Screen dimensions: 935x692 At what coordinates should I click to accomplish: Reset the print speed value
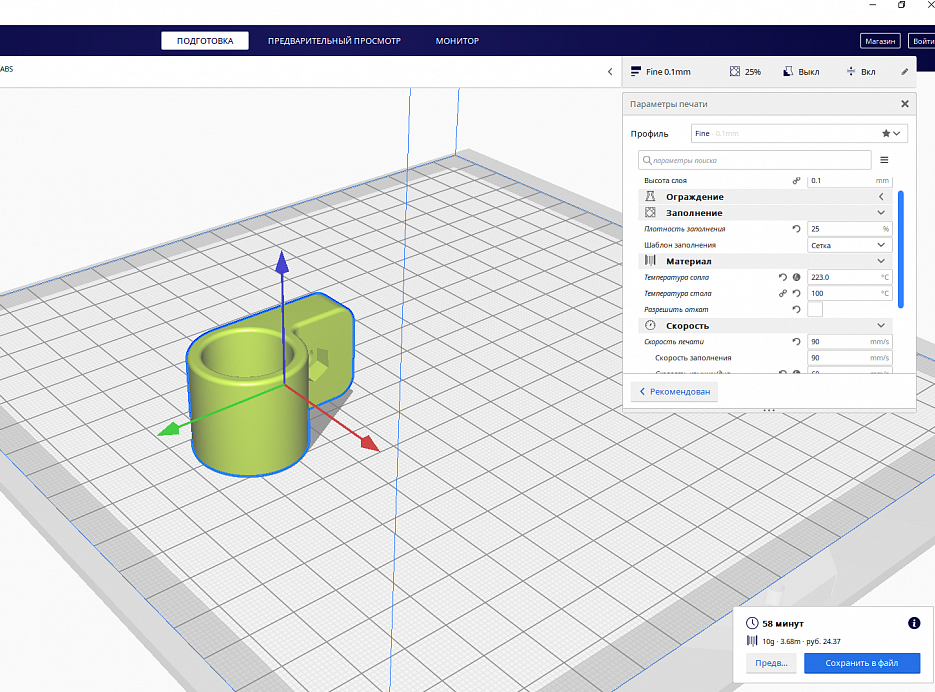(x=796, y=341)
